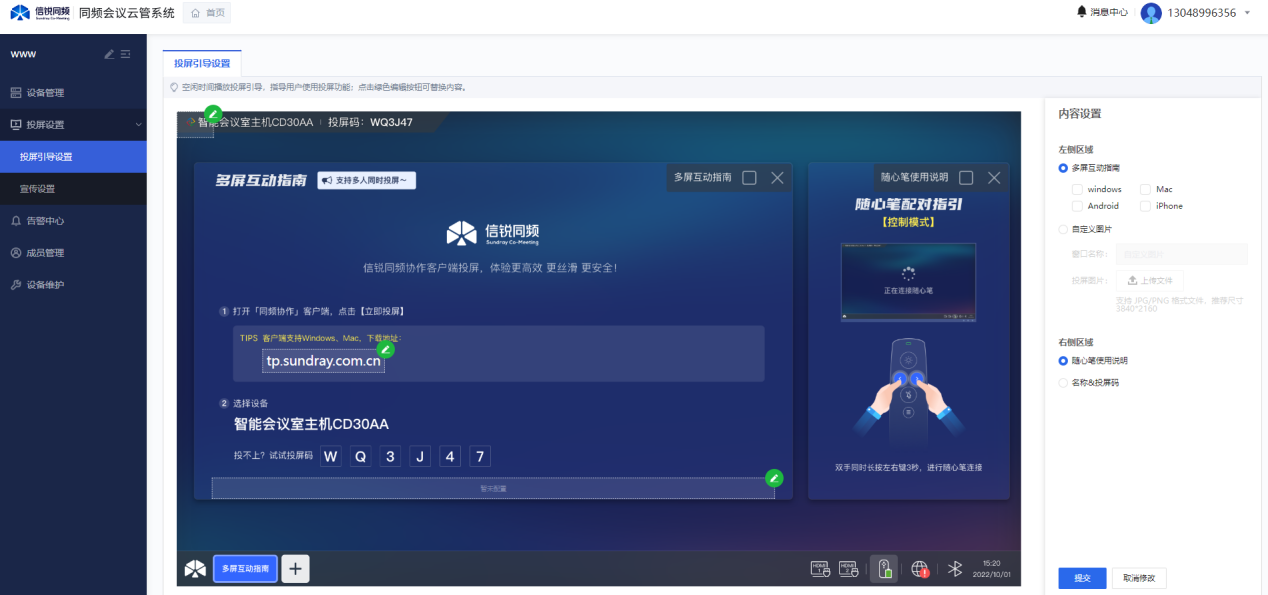The height and width of the screenshot is (595, 1268).
Task: Click the Bluetooth icon in preview taskbar
Action: click(x=955, y=569)
